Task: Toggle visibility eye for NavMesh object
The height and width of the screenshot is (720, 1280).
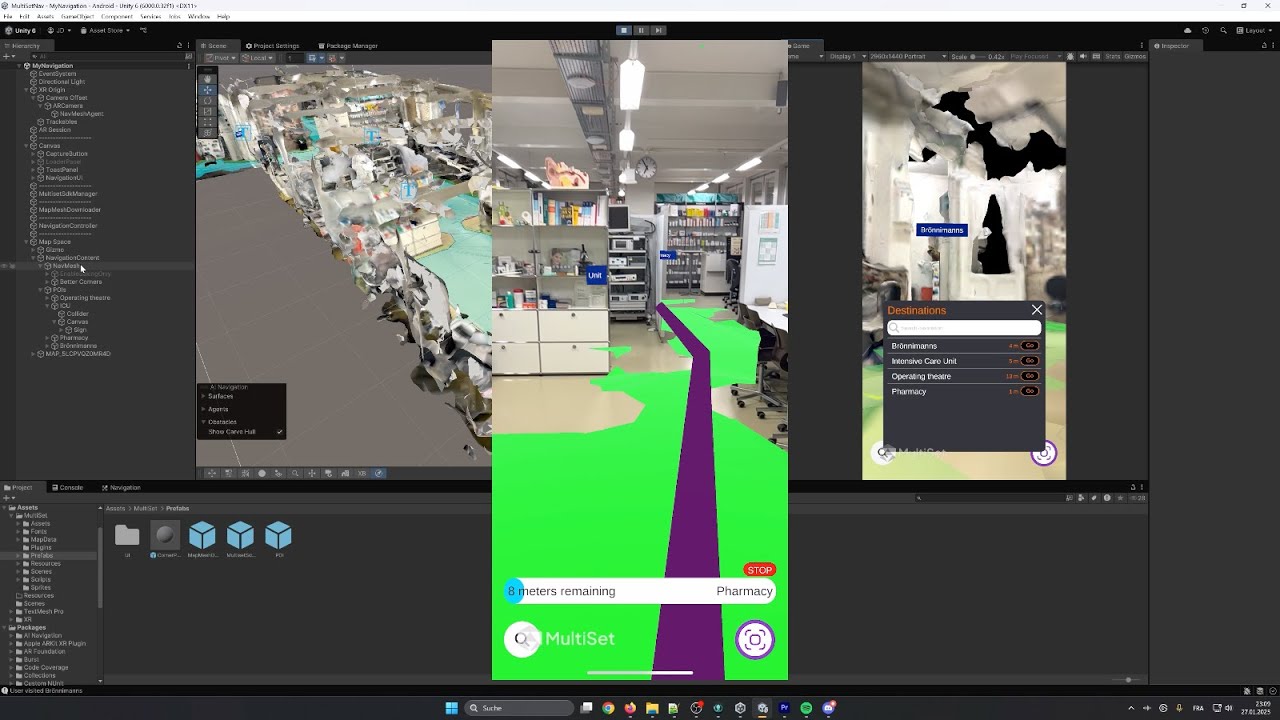Action: [x=5, y=266]
